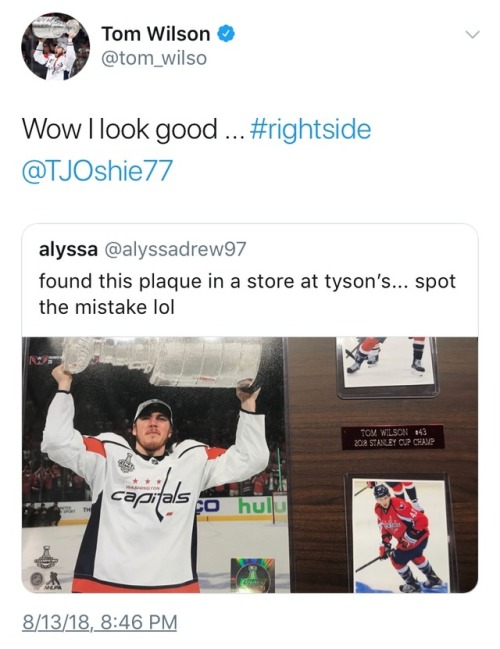
Task: Open the #rightside hashtag
Action: (310, 129)
